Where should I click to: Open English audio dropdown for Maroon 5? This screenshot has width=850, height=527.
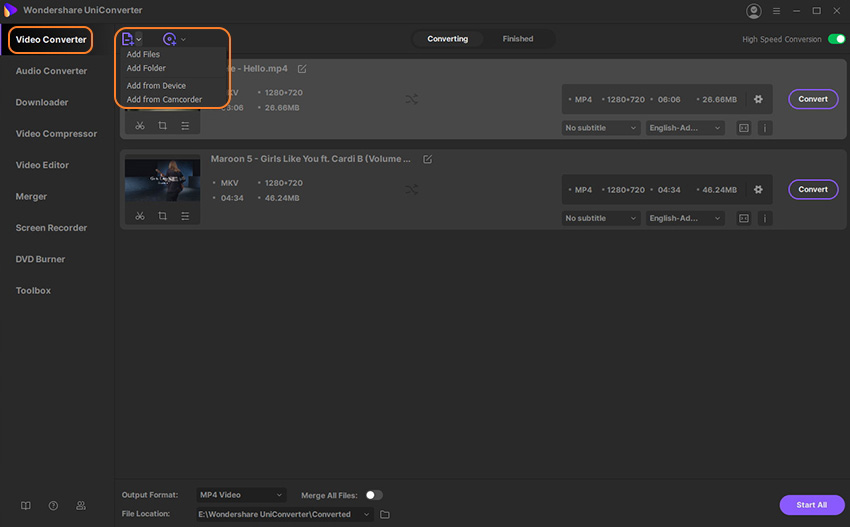coord(685,218)
